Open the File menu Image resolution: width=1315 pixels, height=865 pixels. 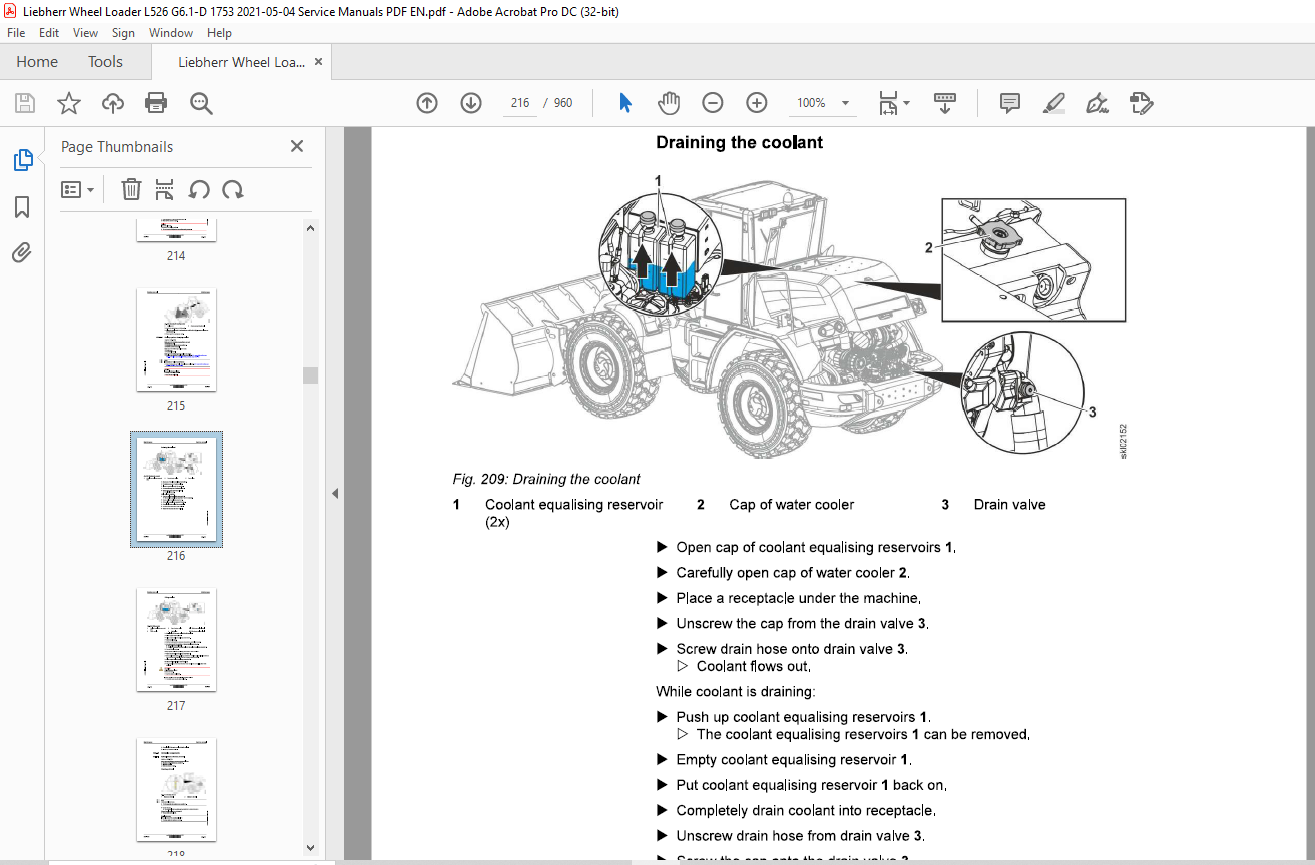point(16,33)
